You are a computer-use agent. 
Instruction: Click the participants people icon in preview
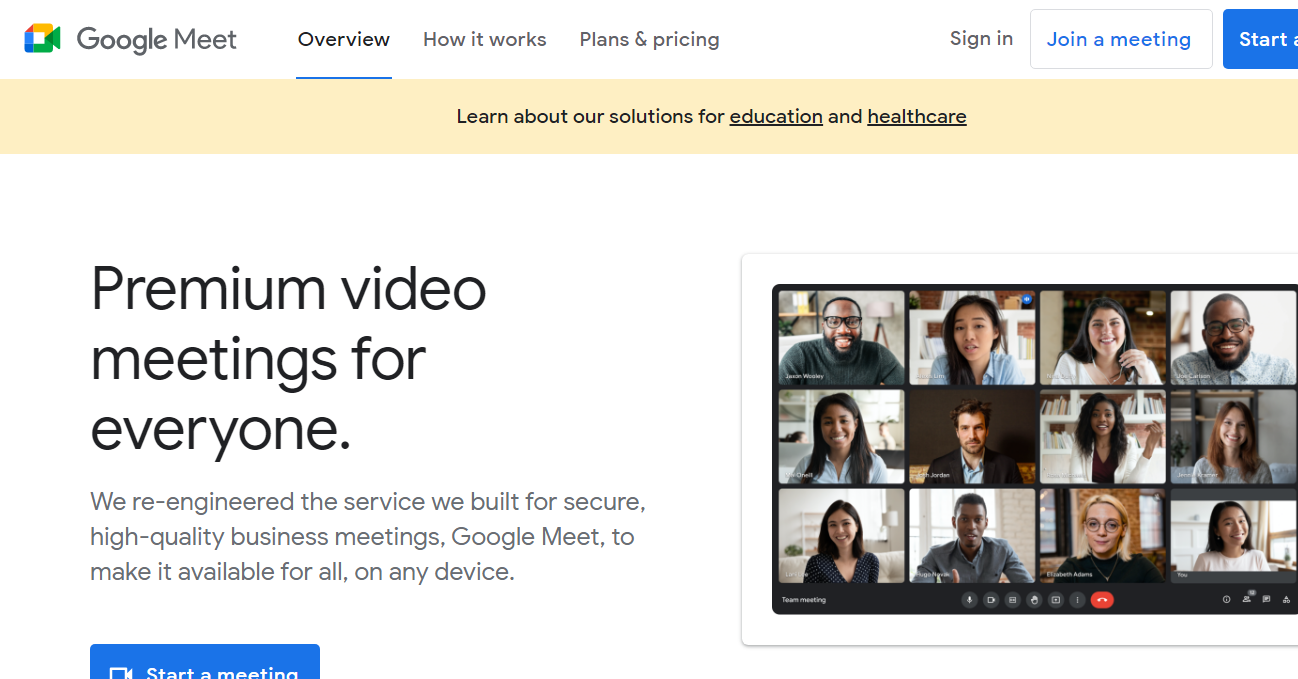point(1247,599)
